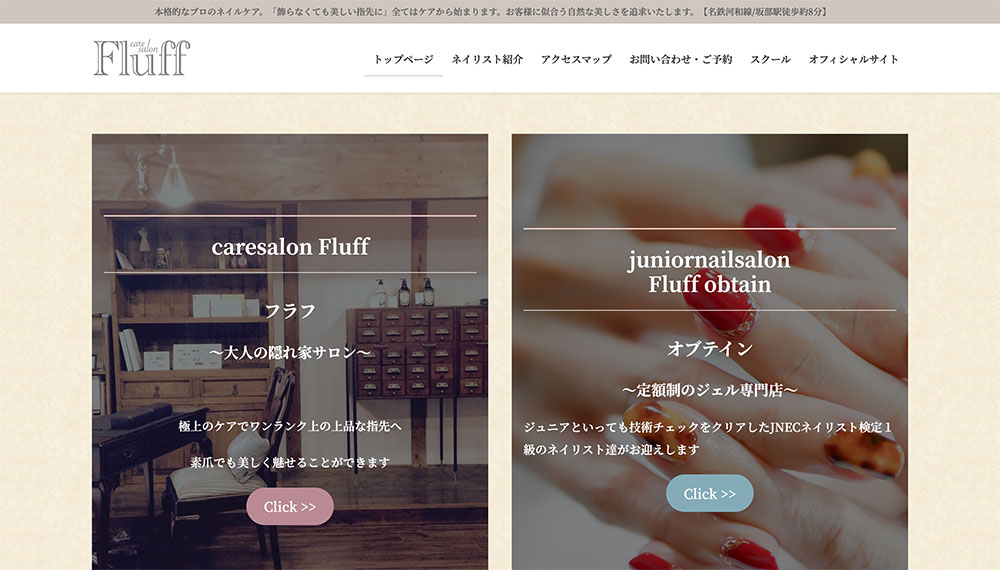Select the caresalon Fluff heading
The height and width of the screenshot is (570, 1000).
pyautogui.click(x=290, y=246)
